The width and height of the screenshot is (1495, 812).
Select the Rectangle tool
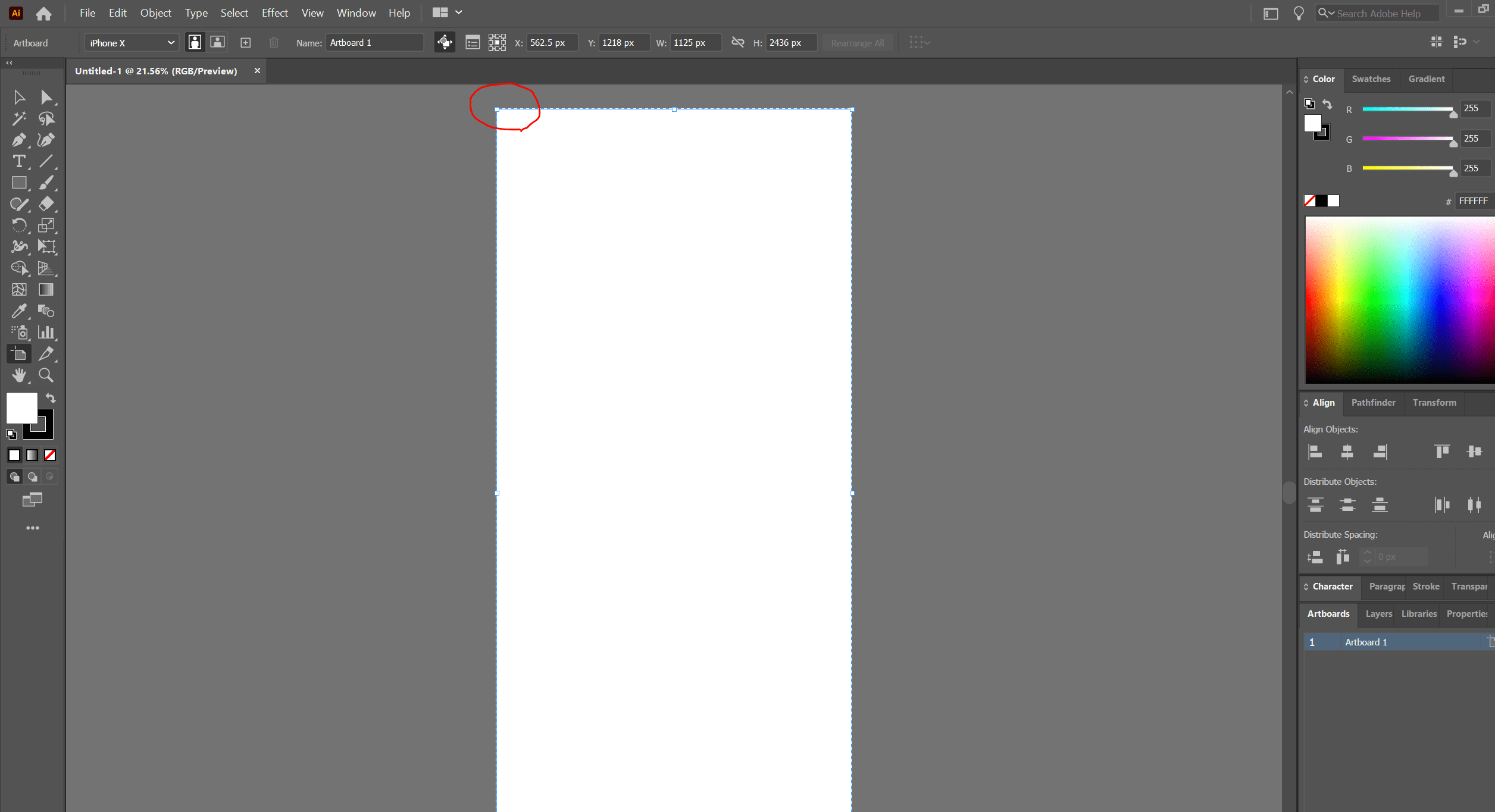click(18, 183)
